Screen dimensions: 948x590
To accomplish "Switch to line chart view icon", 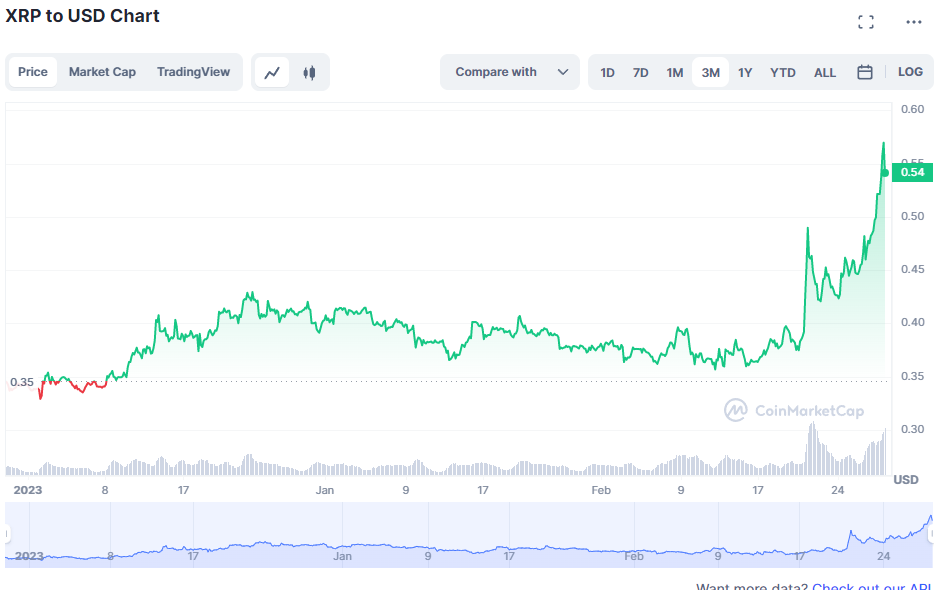I will pos(272,72).
